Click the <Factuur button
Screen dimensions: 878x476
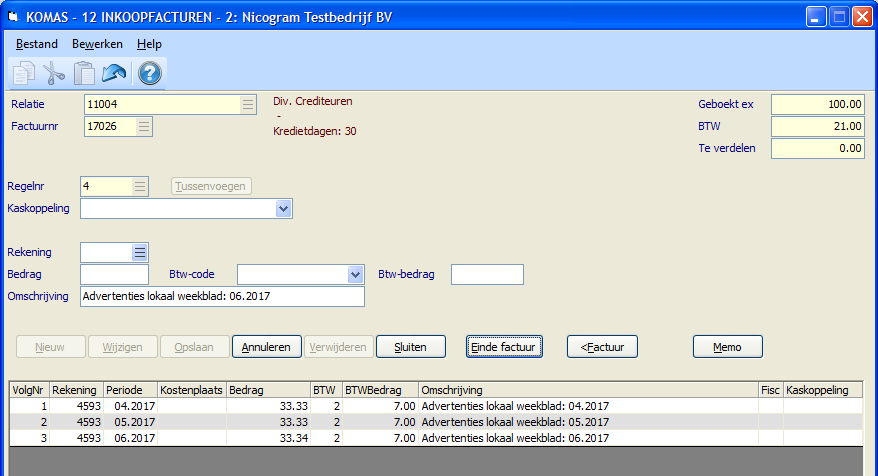[x=602, y=347]
